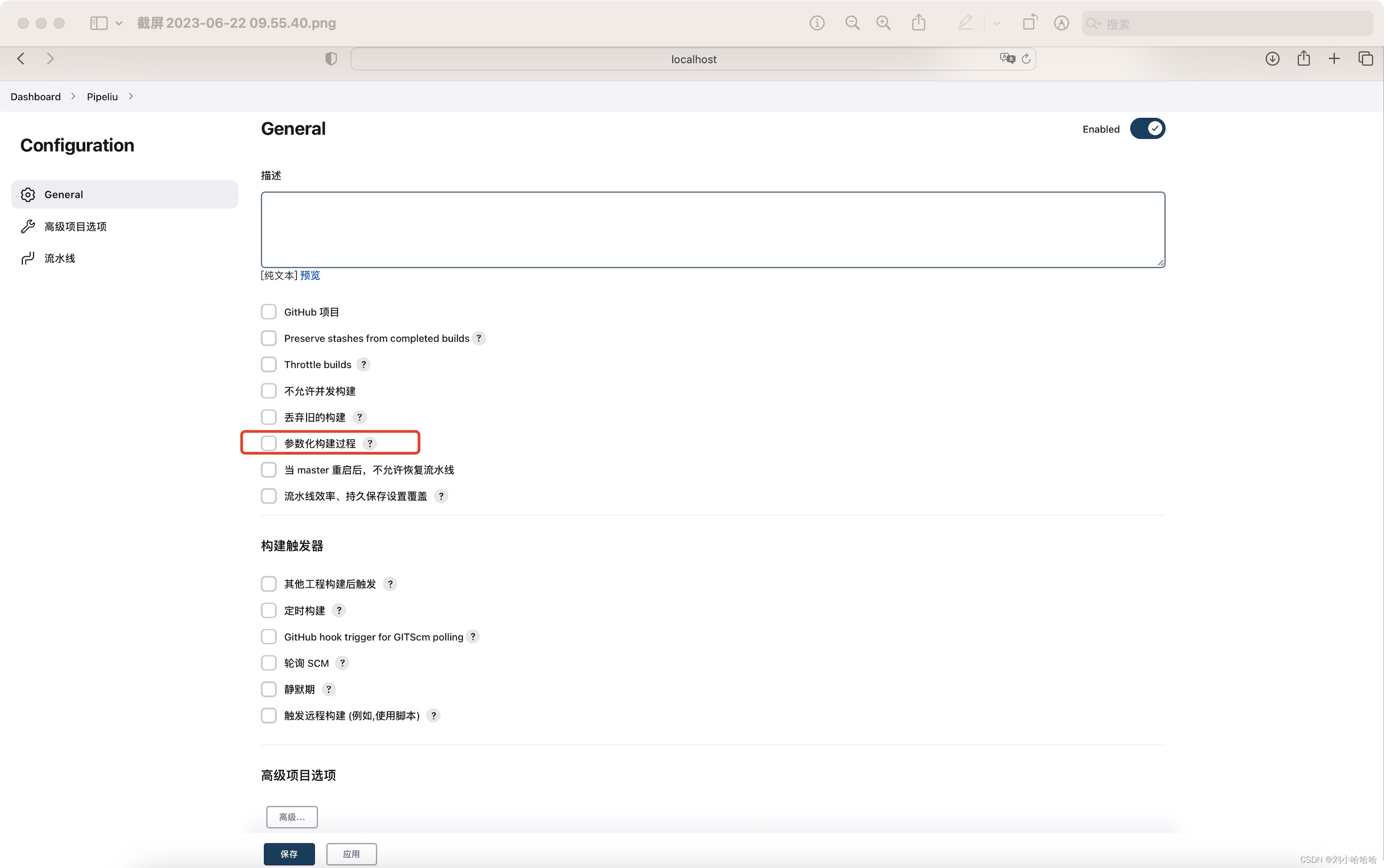This screenshot has height=868, width=1384.
Task: Zoom out with the magnifier minus icon
Action: 852,23
